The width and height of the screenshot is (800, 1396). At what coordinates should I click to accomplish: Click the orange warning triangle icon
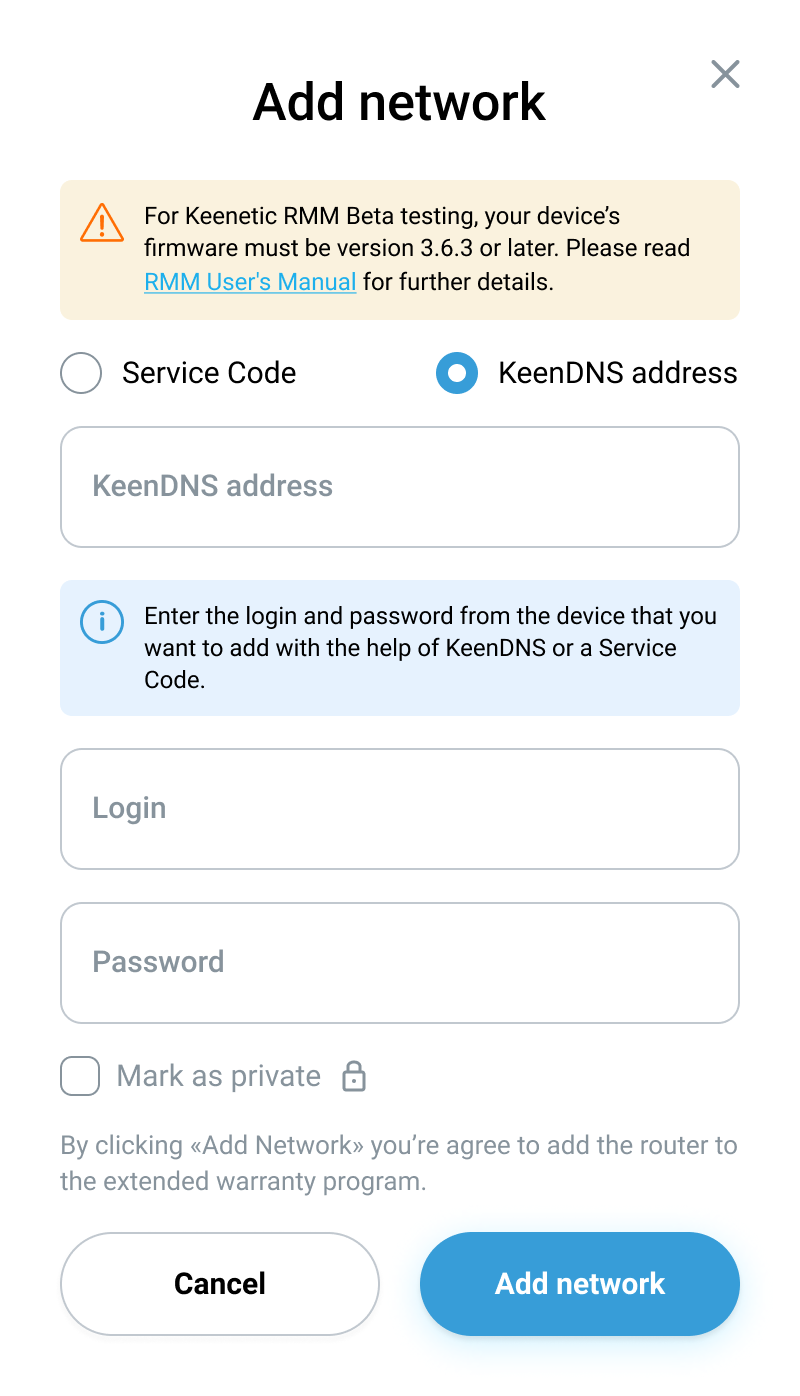pos(102,222)
